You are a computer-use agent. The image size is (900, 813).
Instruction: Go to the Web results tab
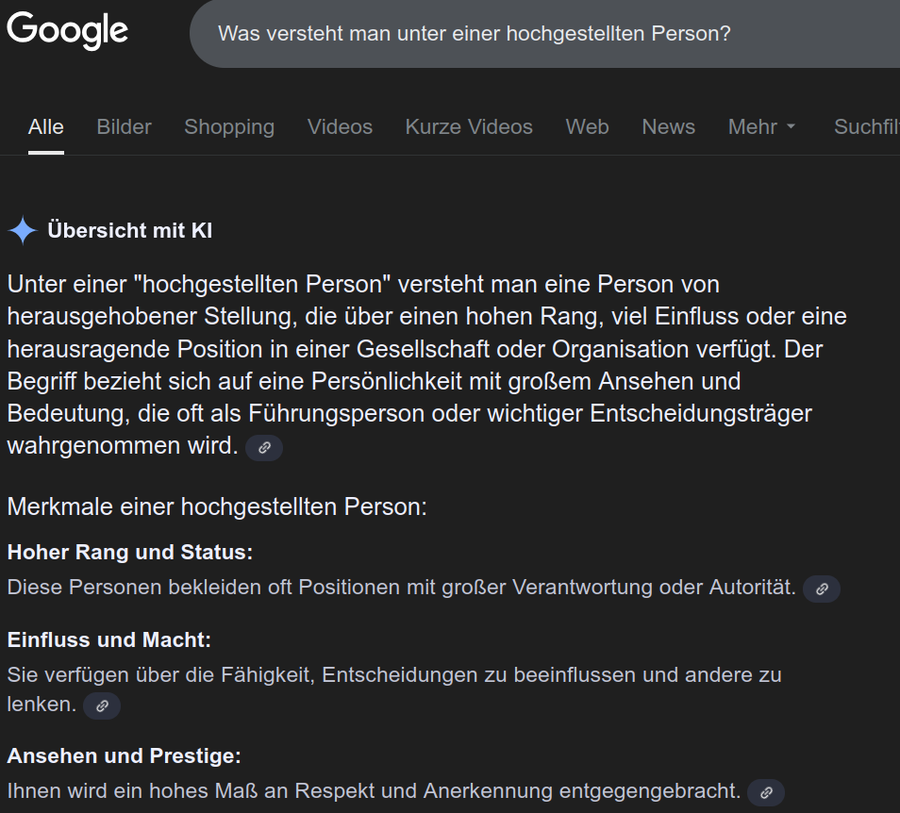tap(587, 127)
